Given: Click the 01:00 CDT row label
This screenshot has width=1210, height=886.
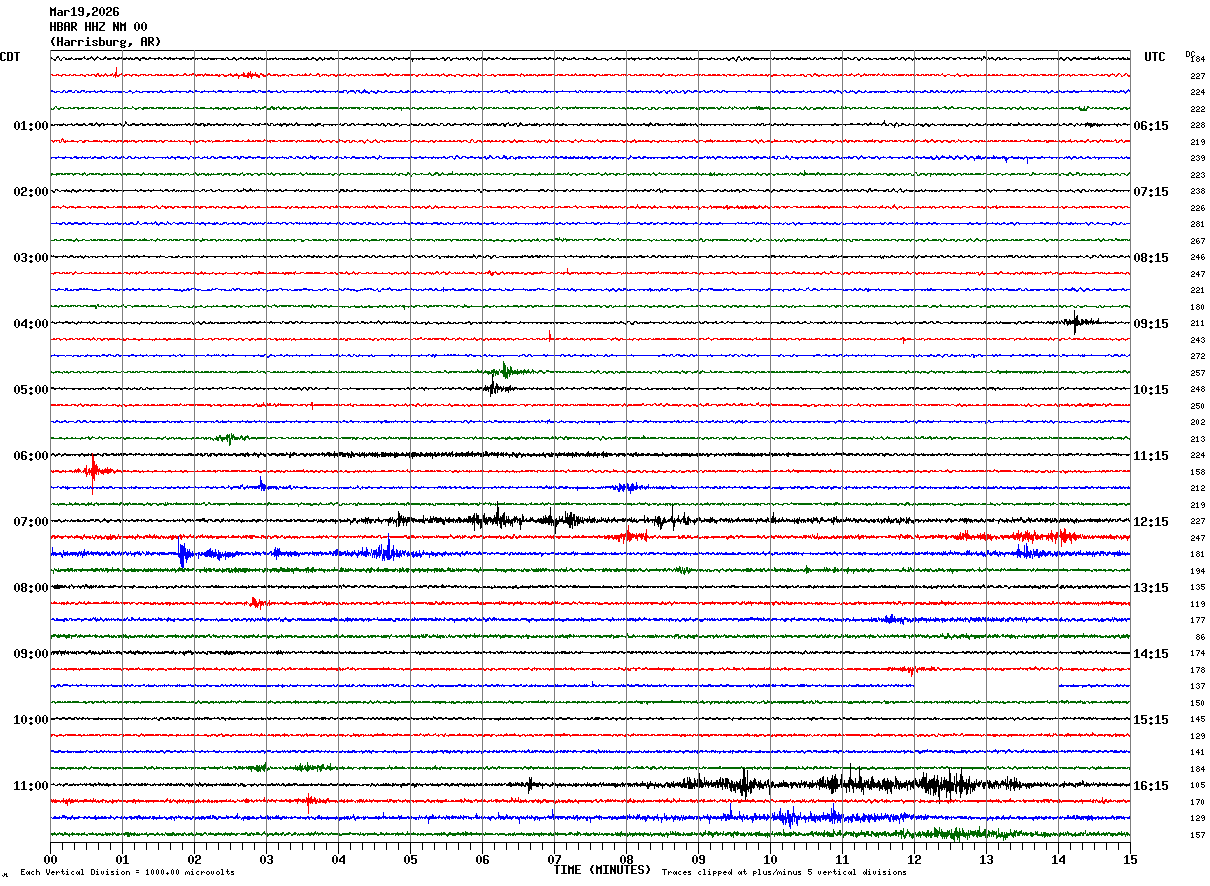Looking at the screenshot, I should (x=31, y=126).
